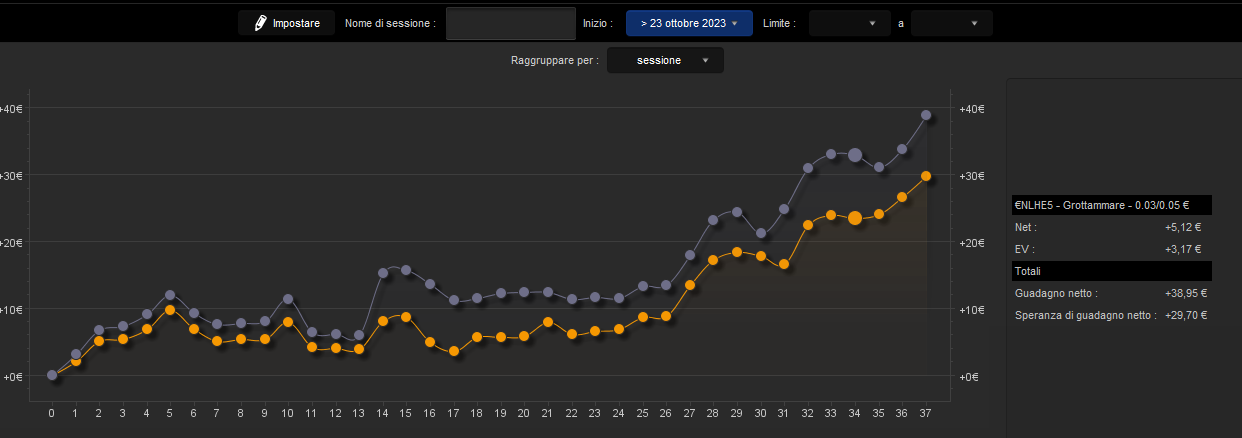
Task: Click the Impostare button label
Action: (296, 23)
